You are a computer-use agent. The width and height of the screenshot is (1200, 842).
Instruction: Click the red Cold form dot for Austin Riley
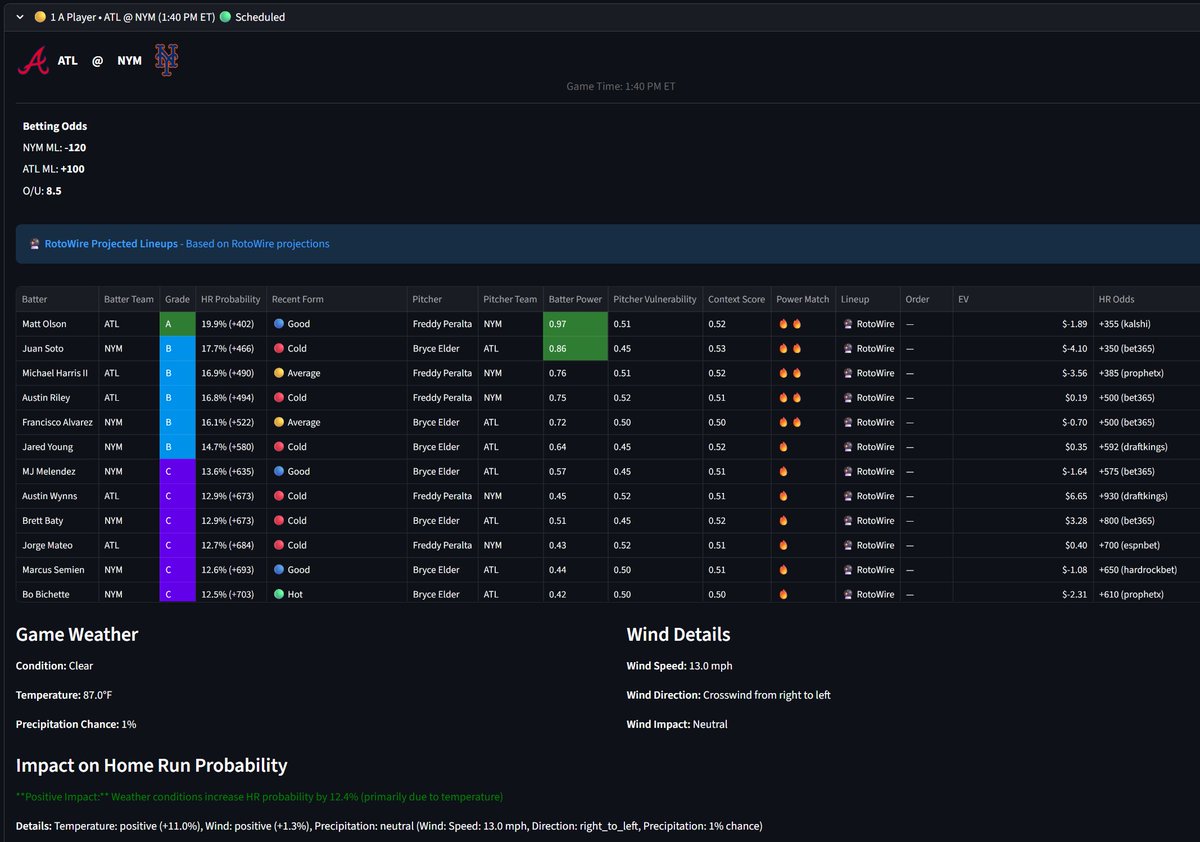click(x=279, y=398)
